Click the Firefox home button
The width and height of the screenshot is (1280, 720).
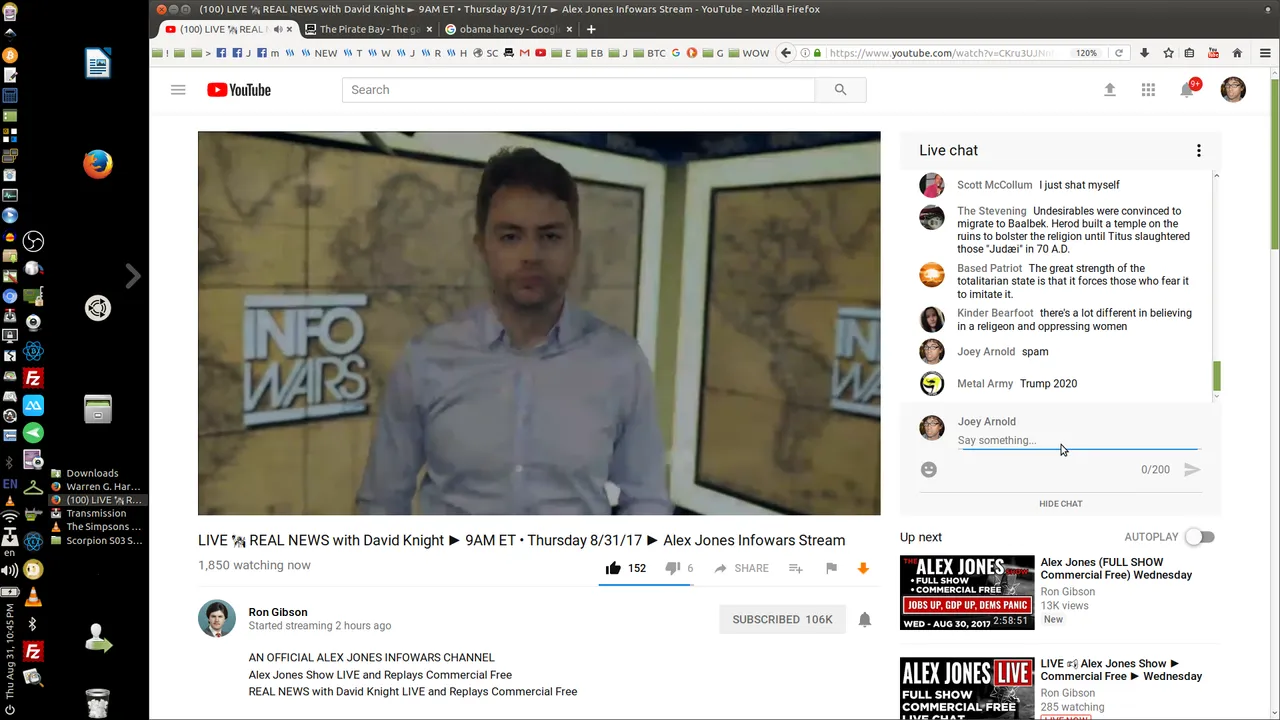tap(1237, 53)
